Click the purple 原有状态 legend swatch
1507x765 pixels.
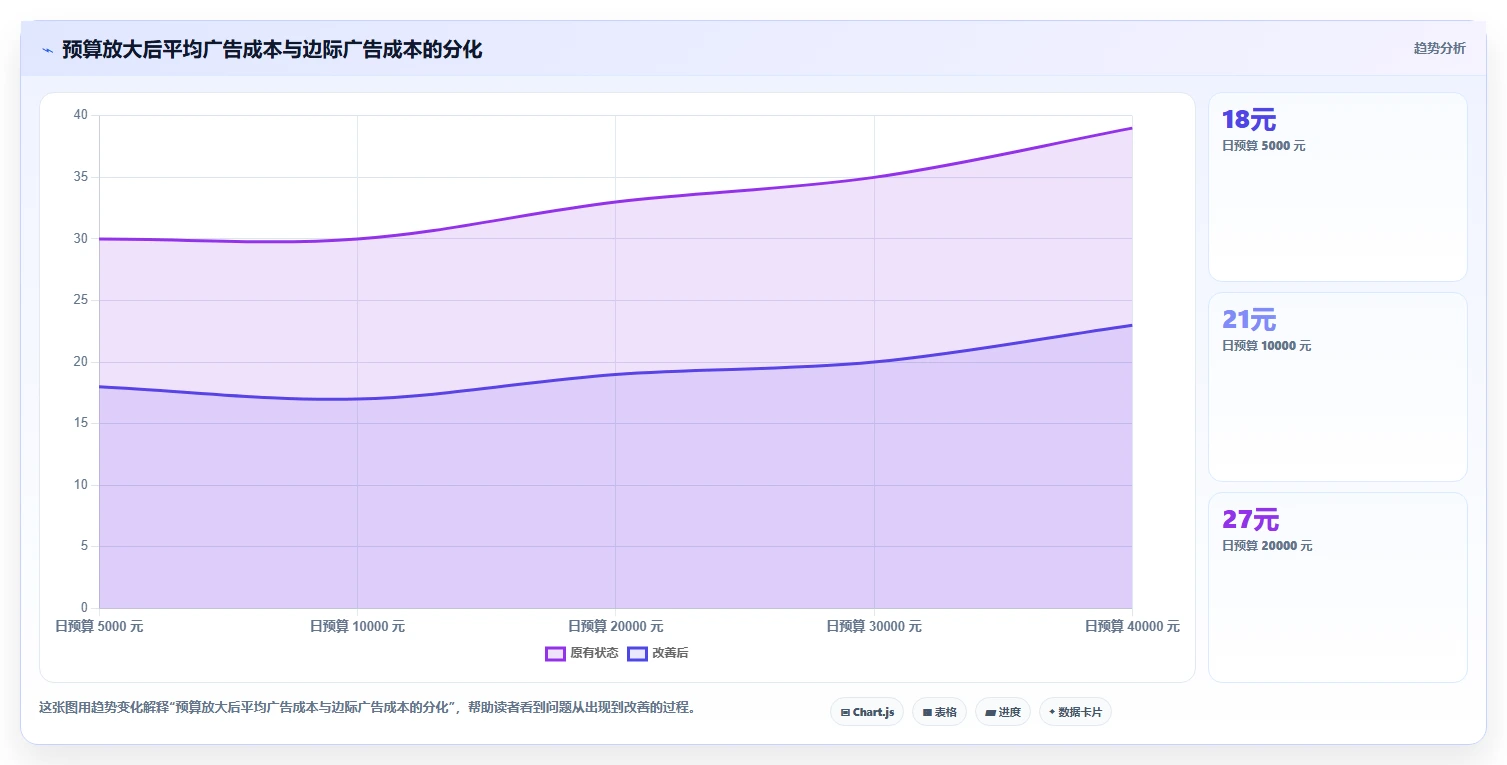[x=555, y=654]
